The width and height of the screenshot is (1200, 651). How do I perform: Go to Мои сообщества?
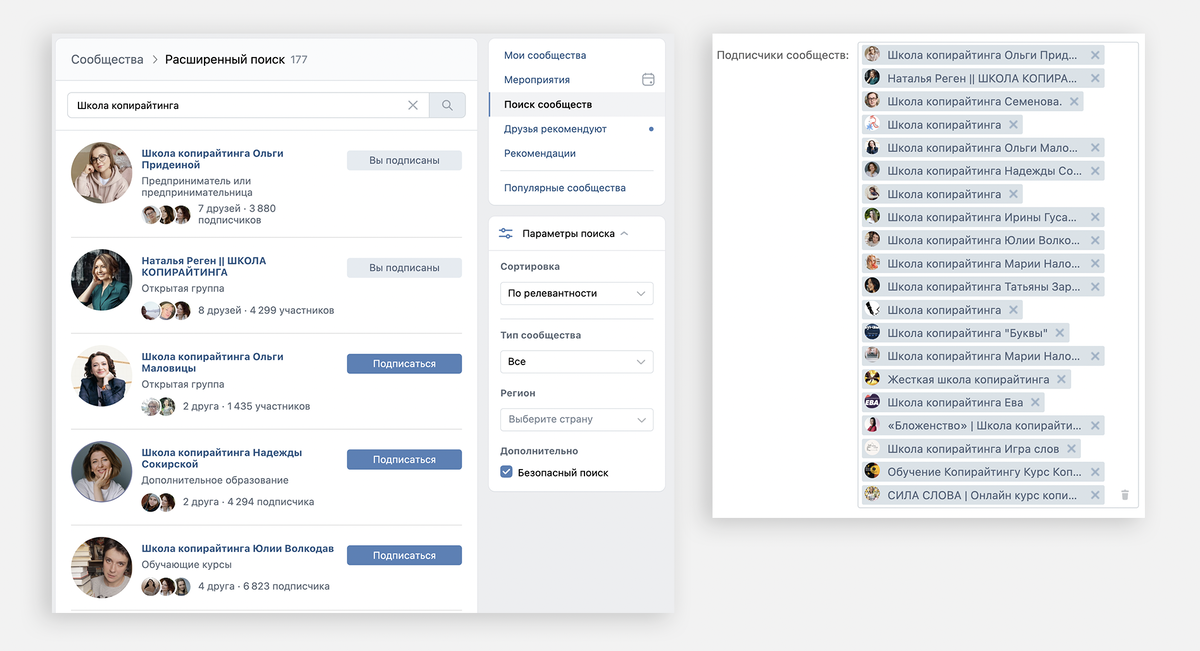(x=545, y=55)
